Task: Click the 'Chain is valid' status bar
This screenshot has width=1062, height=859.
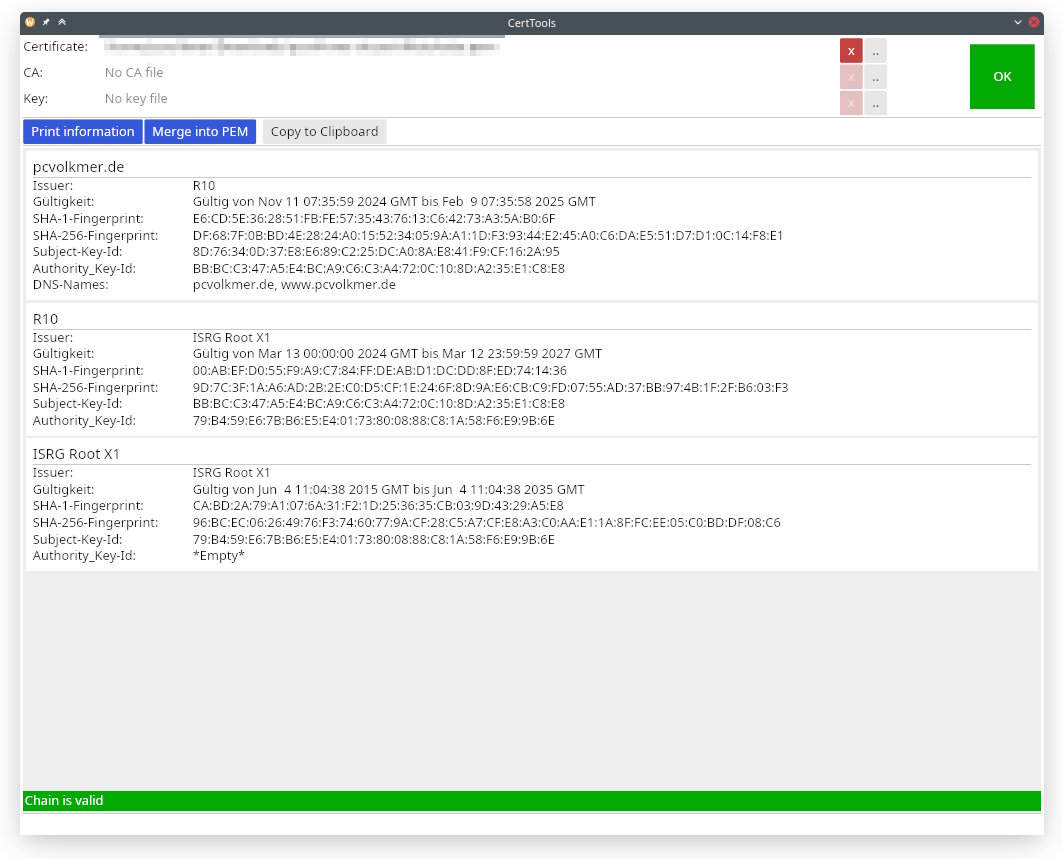Action: (531, 801)
